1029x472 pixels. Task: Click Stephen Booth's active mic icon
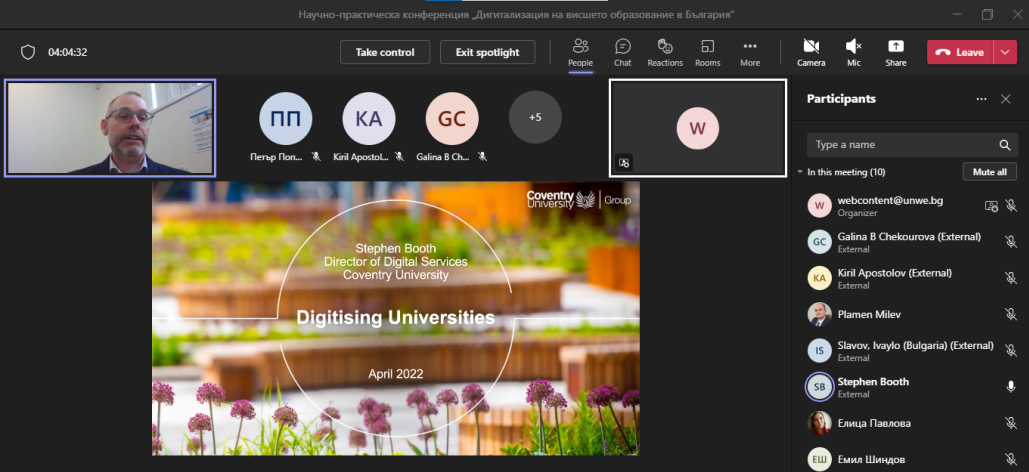tap(1011, 387)
